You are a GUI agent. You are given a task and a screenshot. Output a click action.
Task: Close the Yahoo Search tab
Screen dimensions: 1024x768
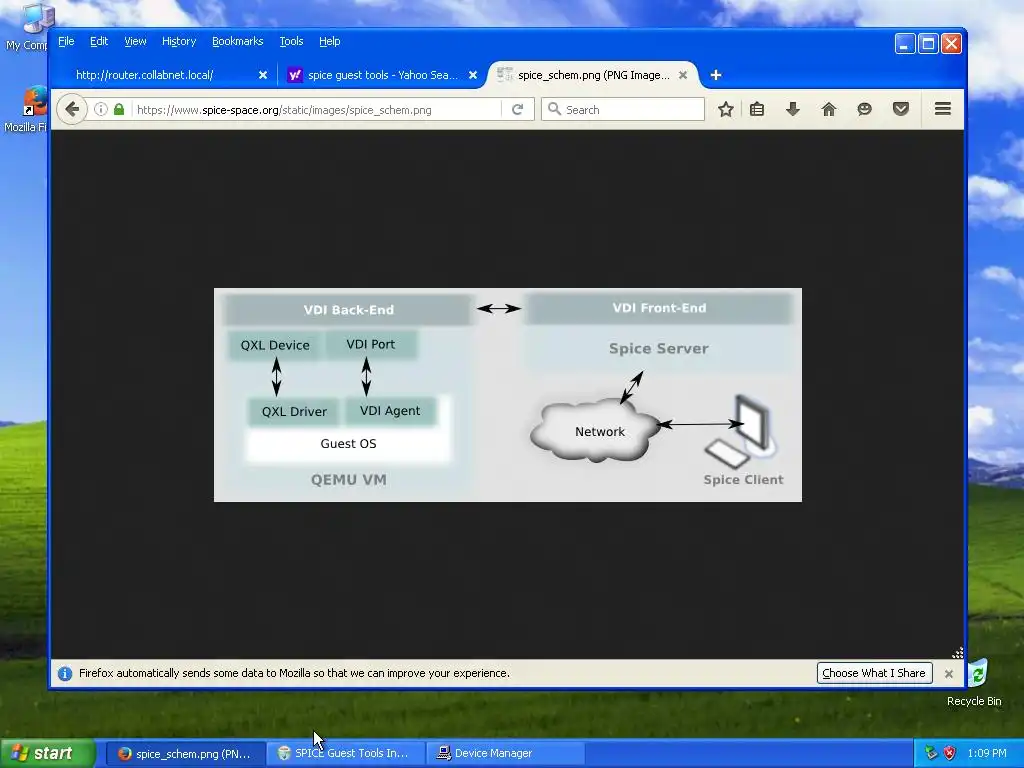473,75
